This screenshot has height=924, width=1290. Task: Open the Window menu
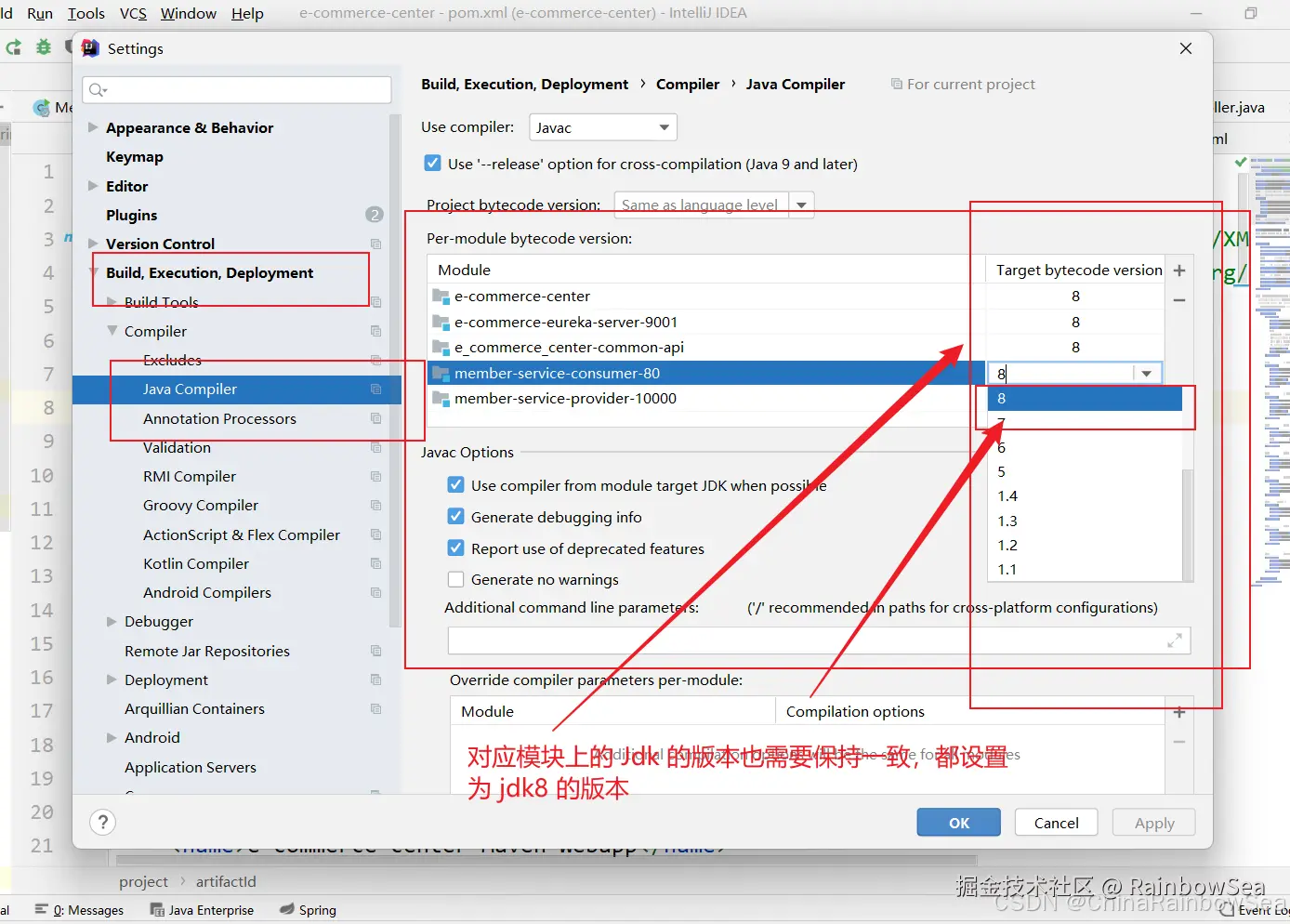pos(189,13)
